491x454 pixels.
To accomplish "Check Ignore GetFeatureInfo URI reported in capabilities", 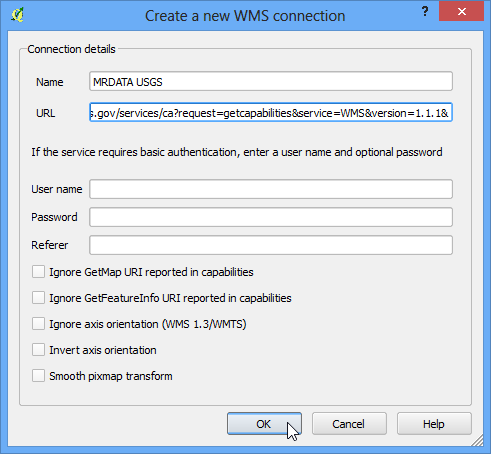I will click(38, 298).
